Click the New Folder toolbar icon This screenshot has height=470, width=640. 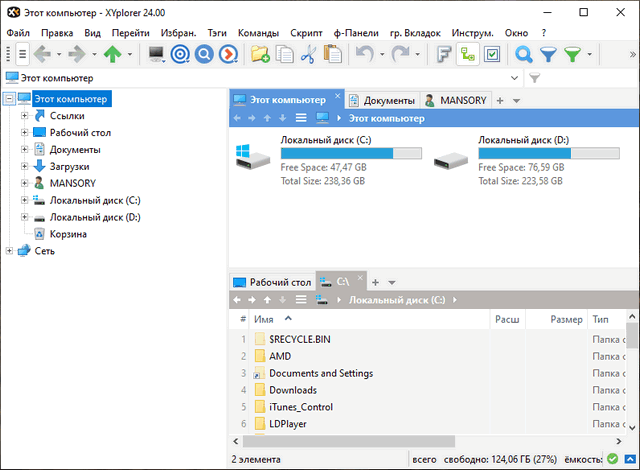260,54
